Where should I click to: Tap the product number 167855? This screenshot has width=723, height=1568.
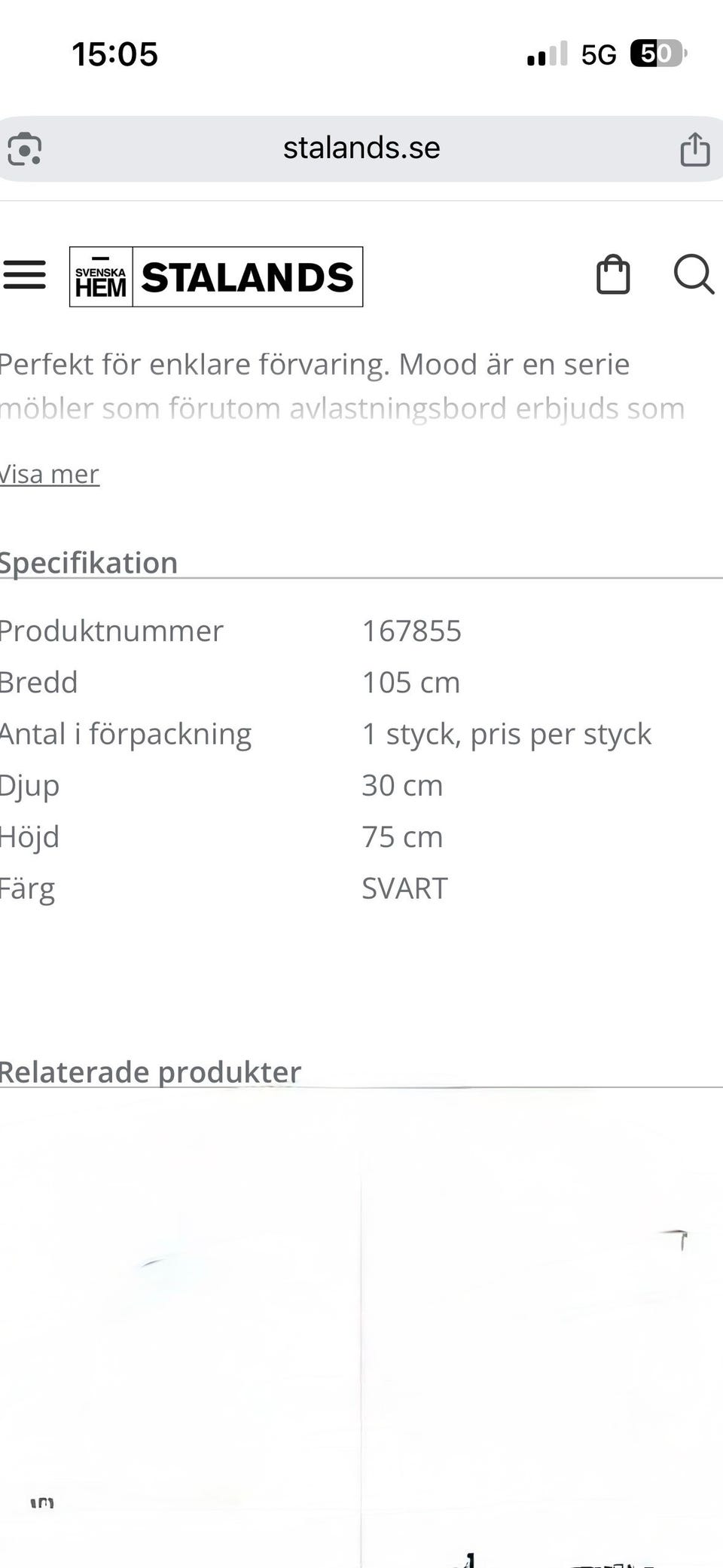[411, 631]
